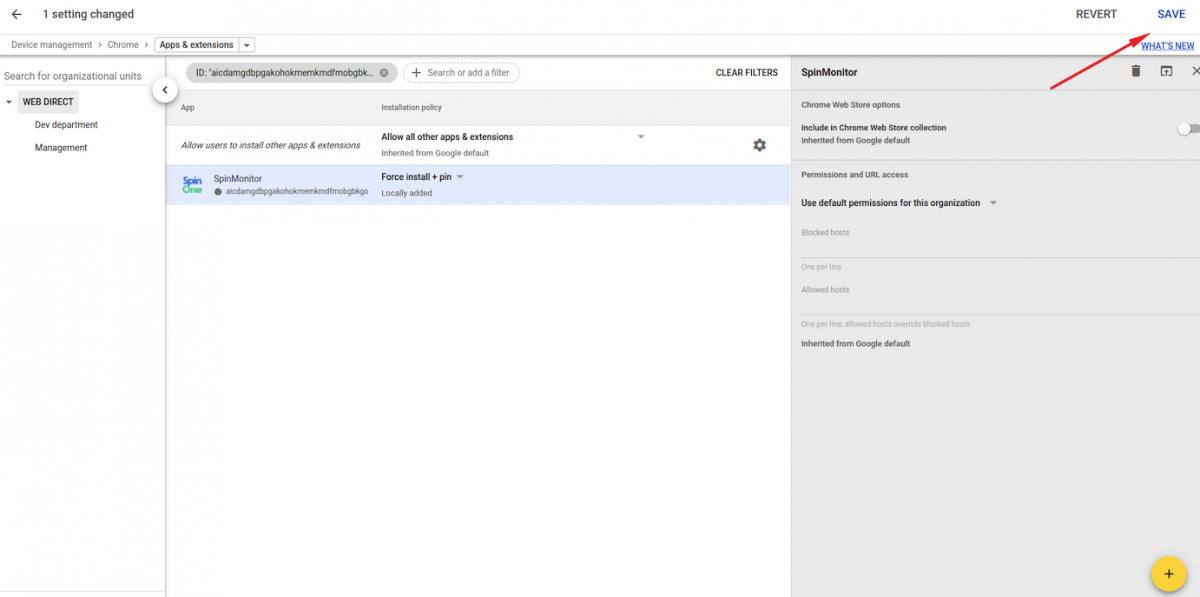Delete SpinMonitor using the trash icon
Image resolution: width=1200 pixels, height=597 pixels.
point(1135,71)
